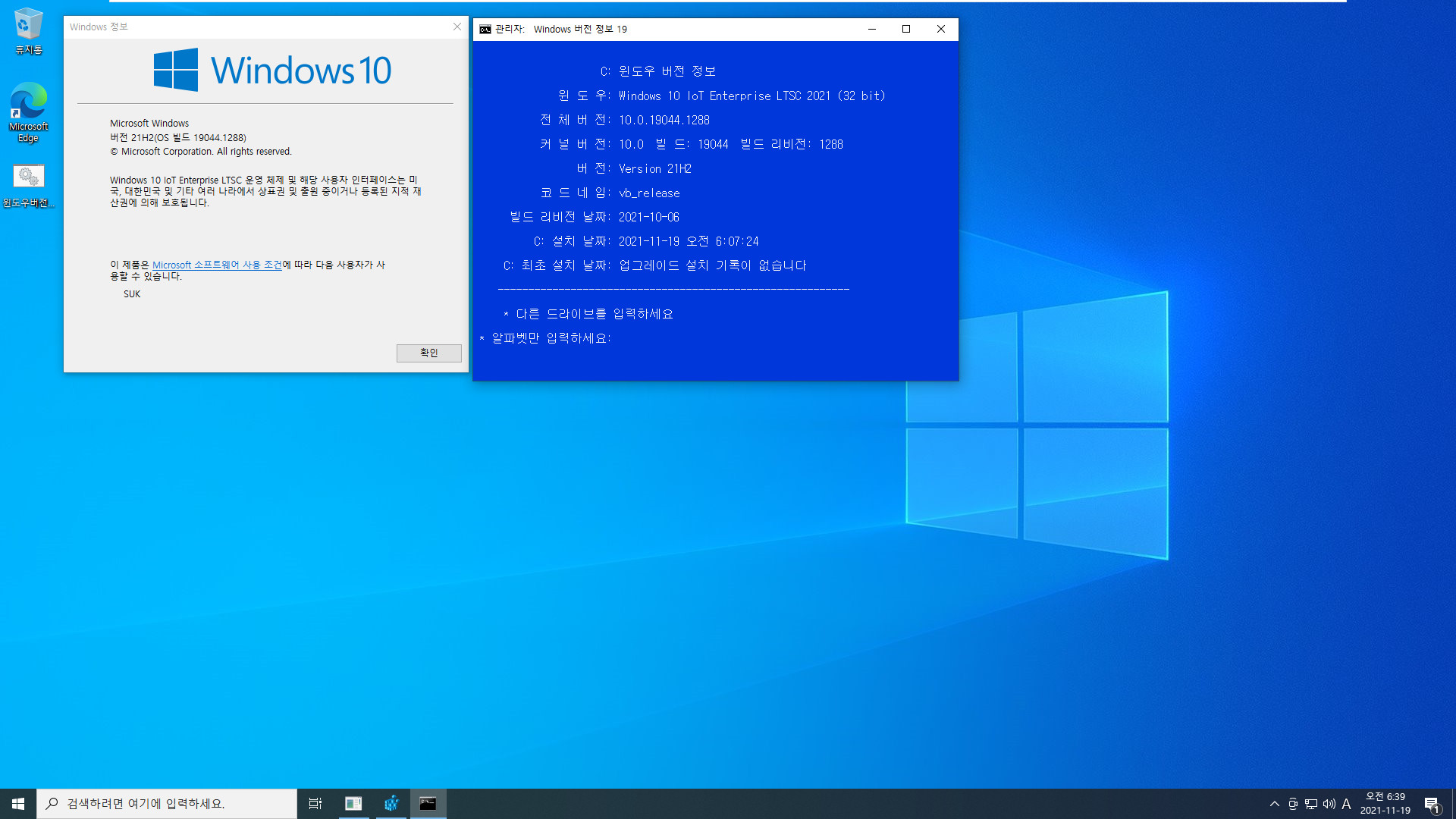Viewport: 1456px width, 819px height.
Task: Open the 윈도우버전 shortcut on the desktop
Action: point(28,176)
